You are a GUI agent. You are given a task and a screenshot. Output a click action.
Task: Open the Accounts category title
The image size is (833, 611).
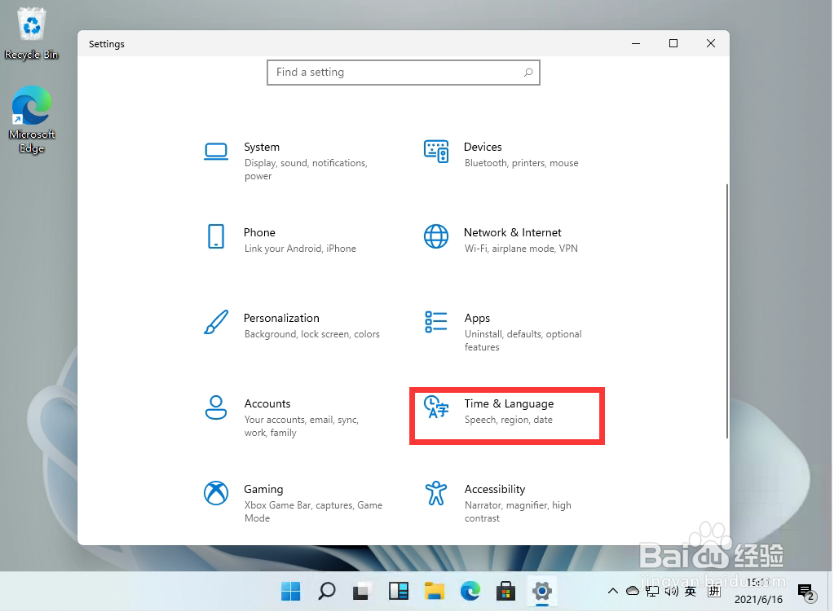tap(267, 404)
